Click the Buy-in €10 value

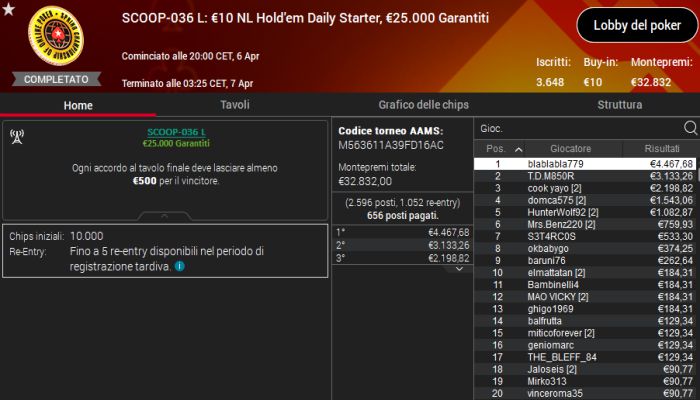(593, 82)
